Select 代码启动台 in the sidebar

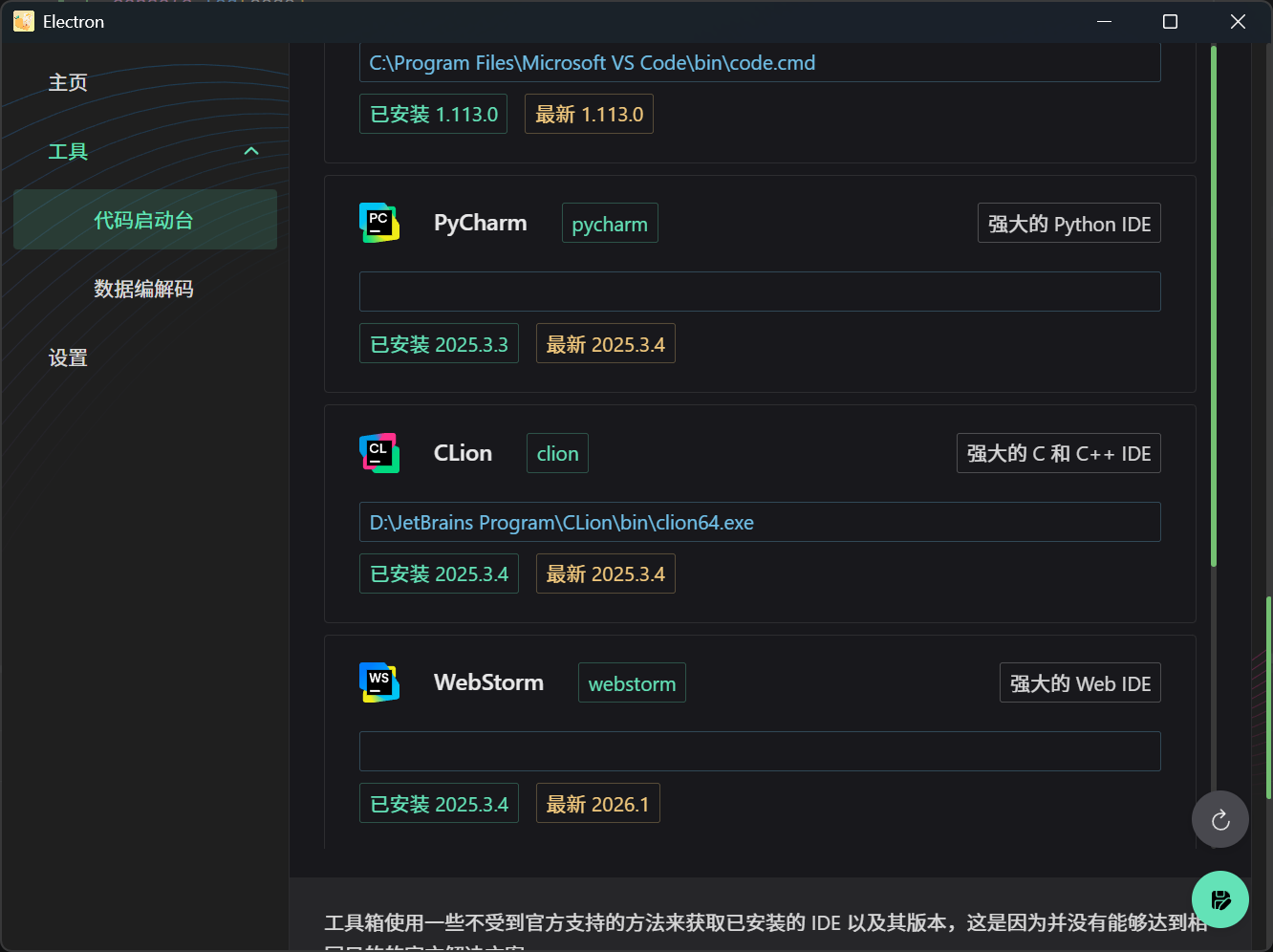click(144, 220)
